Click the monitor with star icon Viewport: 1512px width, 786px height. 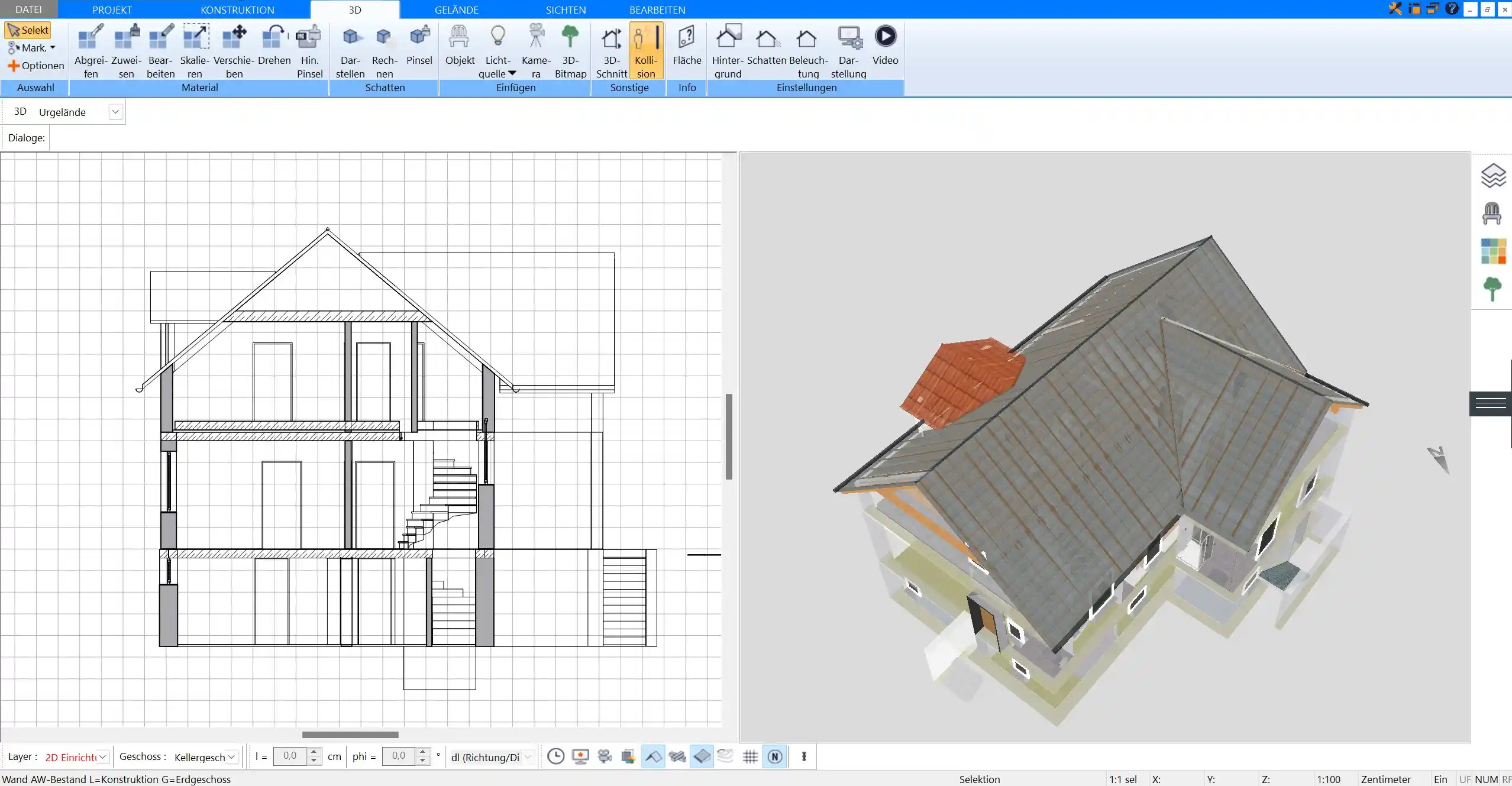580,756
